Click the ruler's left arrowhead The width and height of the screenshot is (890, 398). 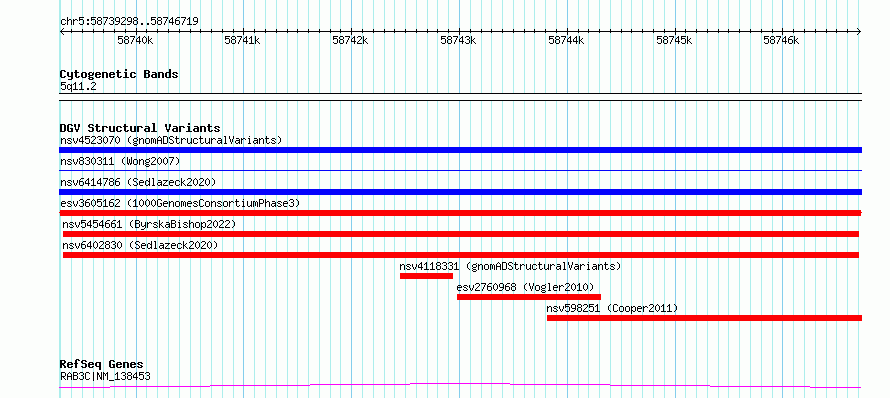[62, 32]
